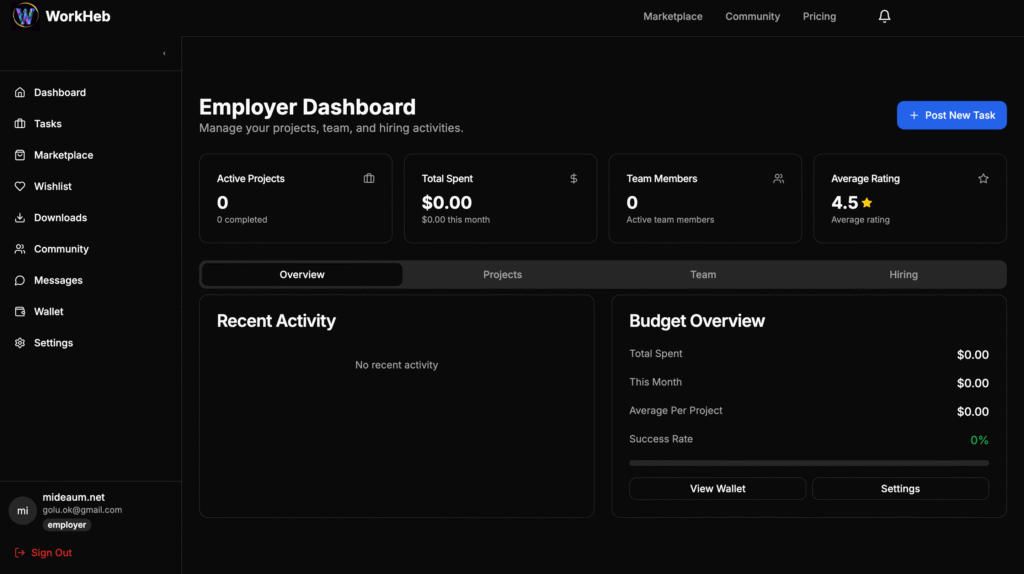Open notifications bell icon
This screenshot has height=574, width=1024.
coord(884,16)
